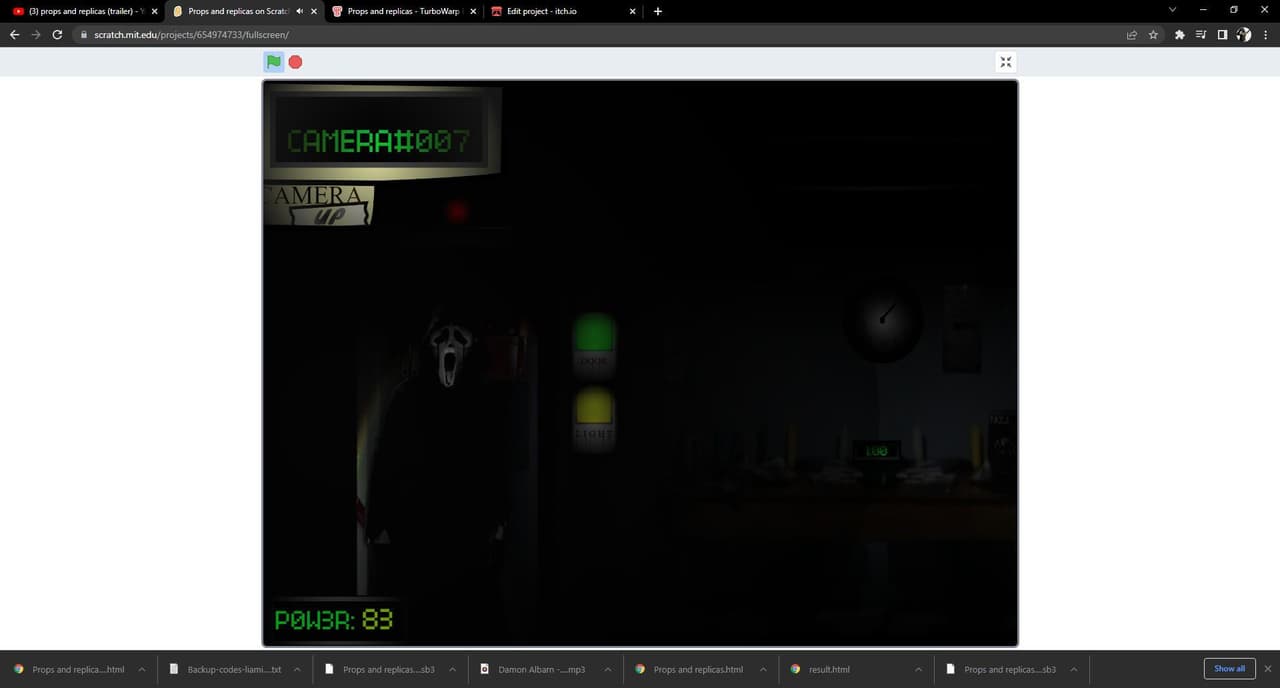Go back to the previous page
This screenshot has height=688, width=1280.
(14, 34)
